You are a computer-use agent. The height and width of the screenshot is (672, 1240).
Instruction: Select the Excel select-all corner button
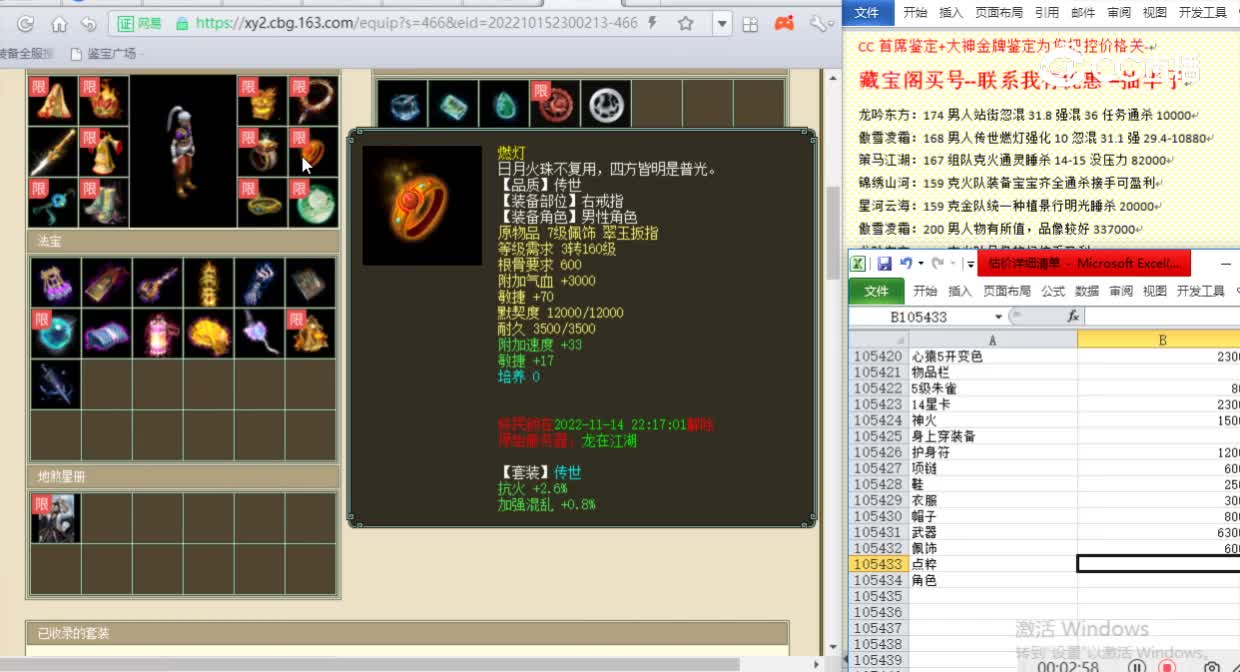coord(878,341)
